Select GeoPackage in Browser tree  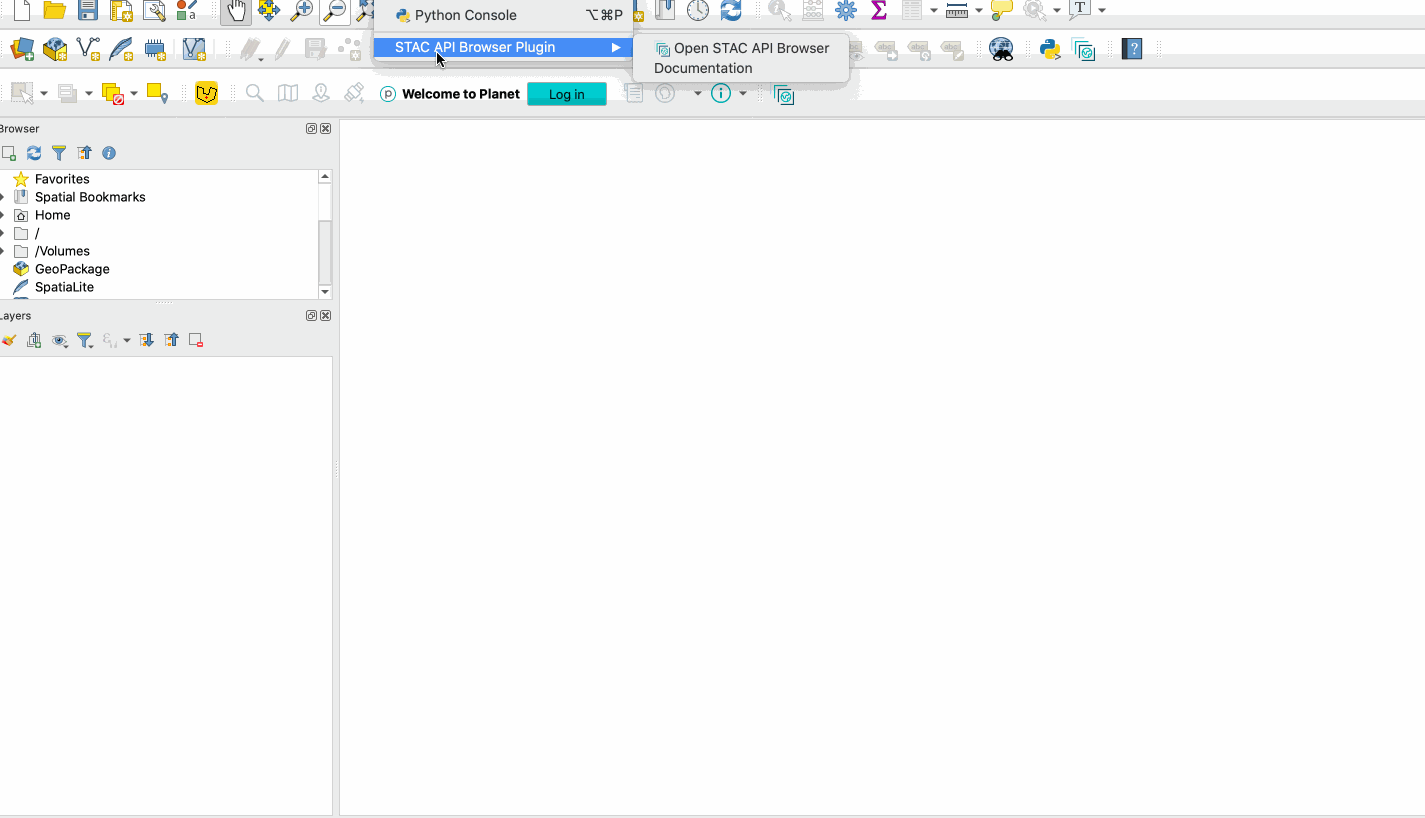coord(72,269)
